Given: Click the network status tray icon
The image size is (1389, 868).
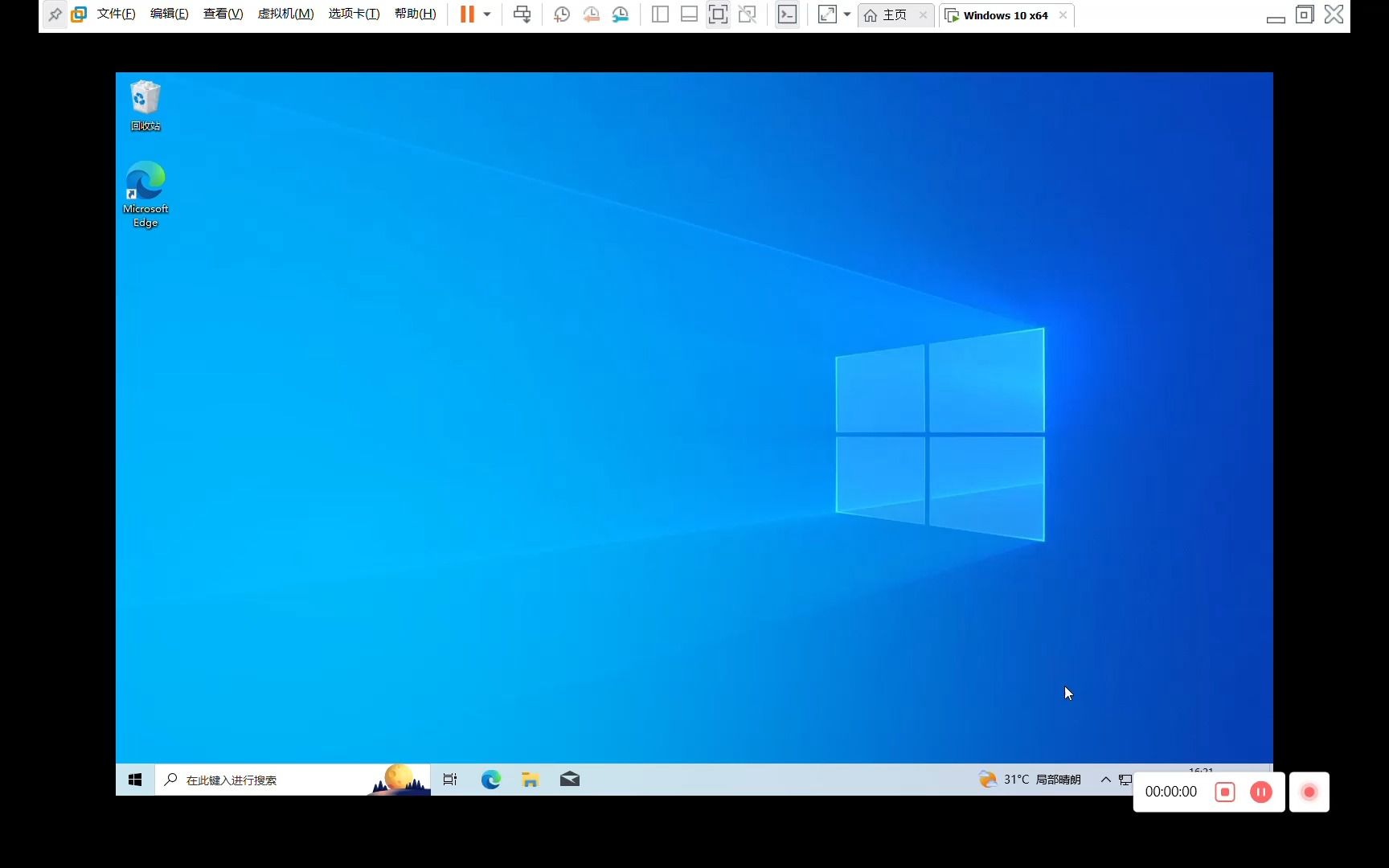Looking at the screenshot, I should 1125,780.
